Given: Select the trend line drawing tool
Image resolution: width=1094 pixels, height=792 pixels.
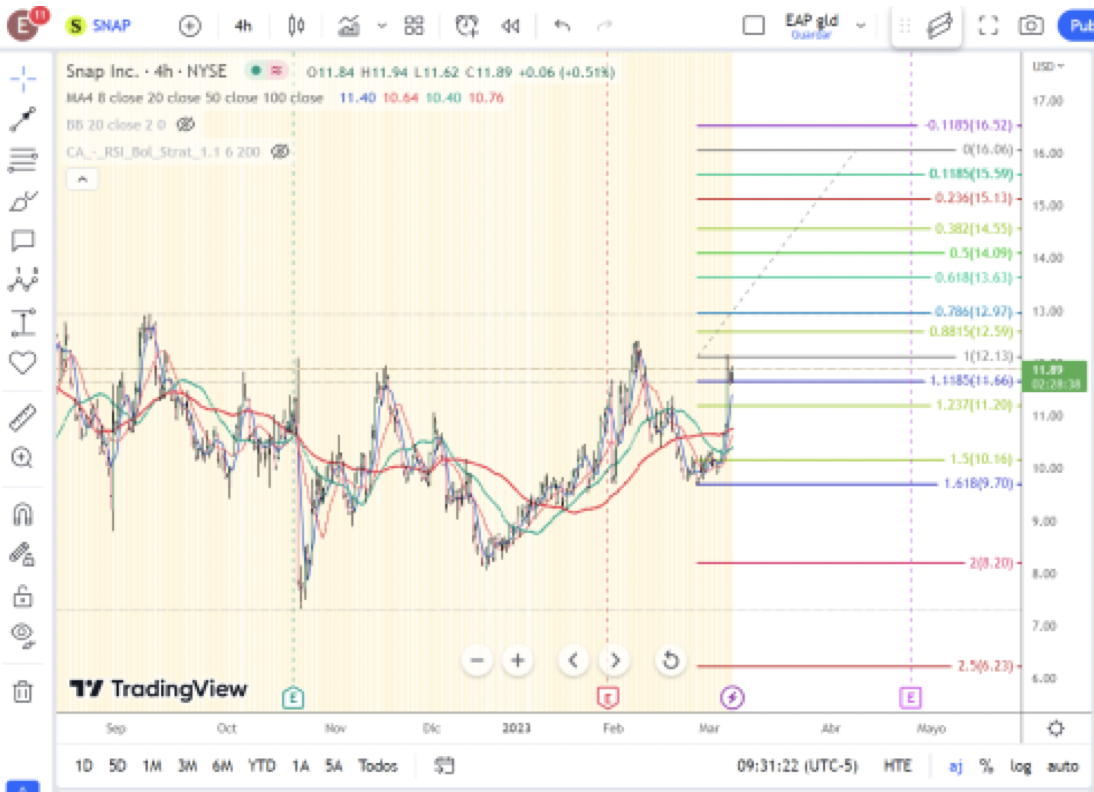Looking at the screenshot, I should click(x=23, y=119).
